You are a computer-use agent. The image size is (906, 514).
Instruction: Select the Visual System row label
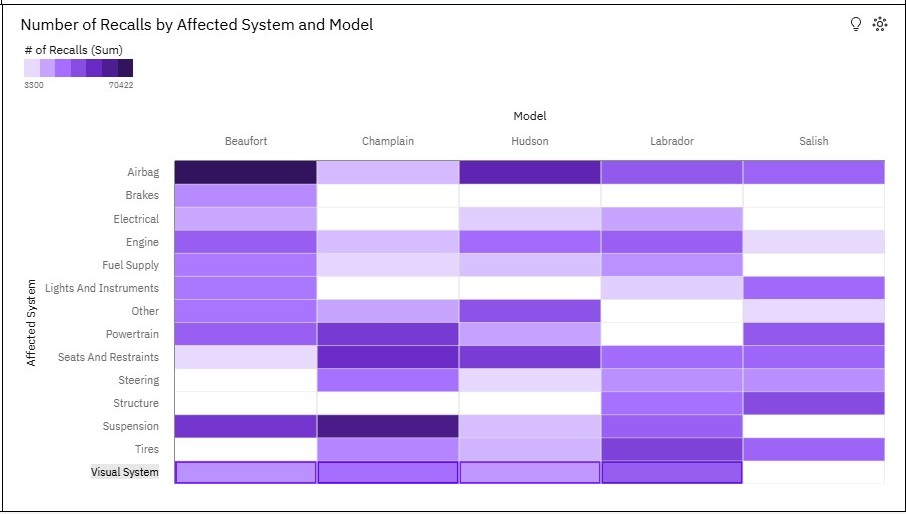pyautogui.click(x=125, y=472)
